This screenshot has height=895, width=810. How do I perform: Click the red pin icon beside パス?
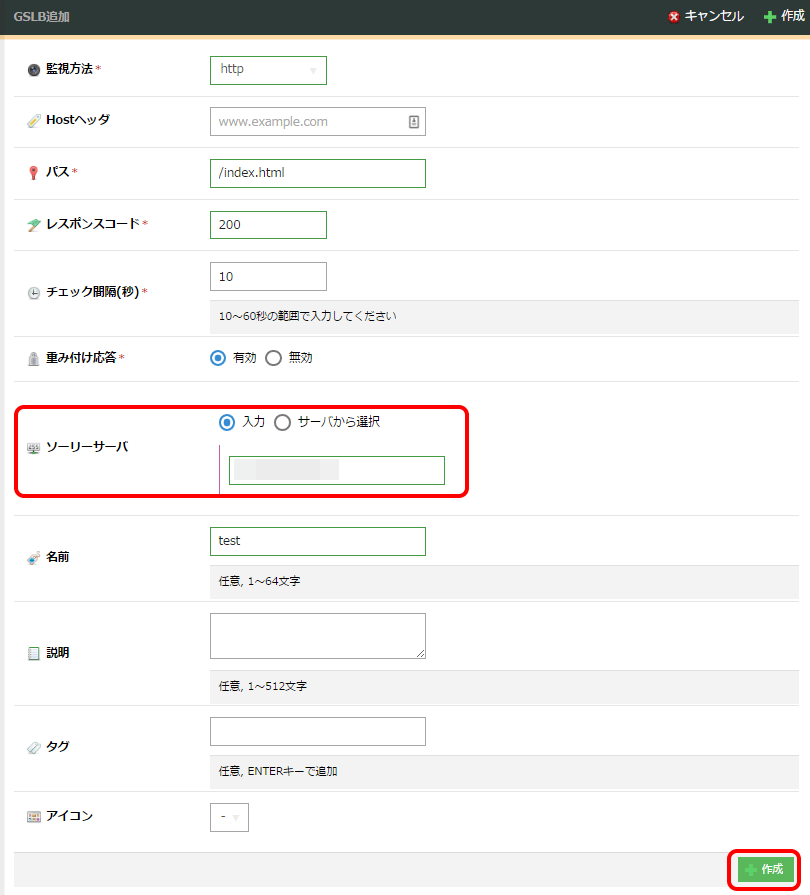[x=34, y=173]
